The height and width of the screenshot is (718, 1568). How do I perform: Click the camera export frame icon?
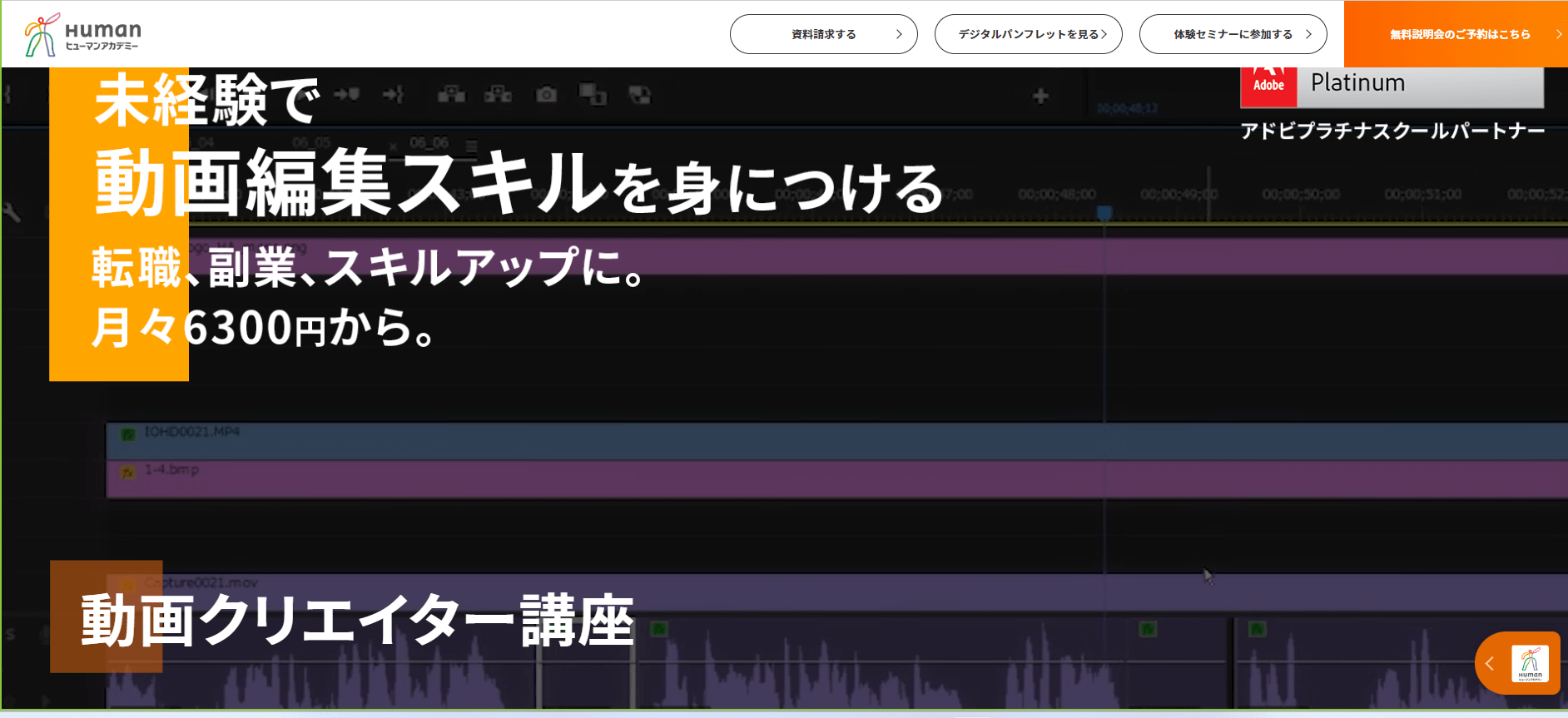click(546, 95)
